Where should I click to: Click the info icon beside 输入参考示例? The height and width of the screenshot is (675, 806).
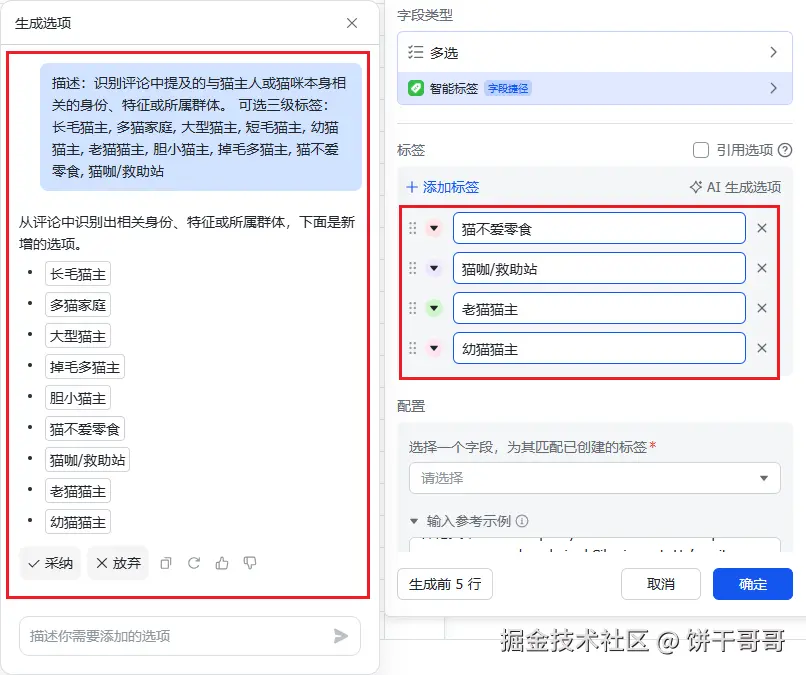522,521
